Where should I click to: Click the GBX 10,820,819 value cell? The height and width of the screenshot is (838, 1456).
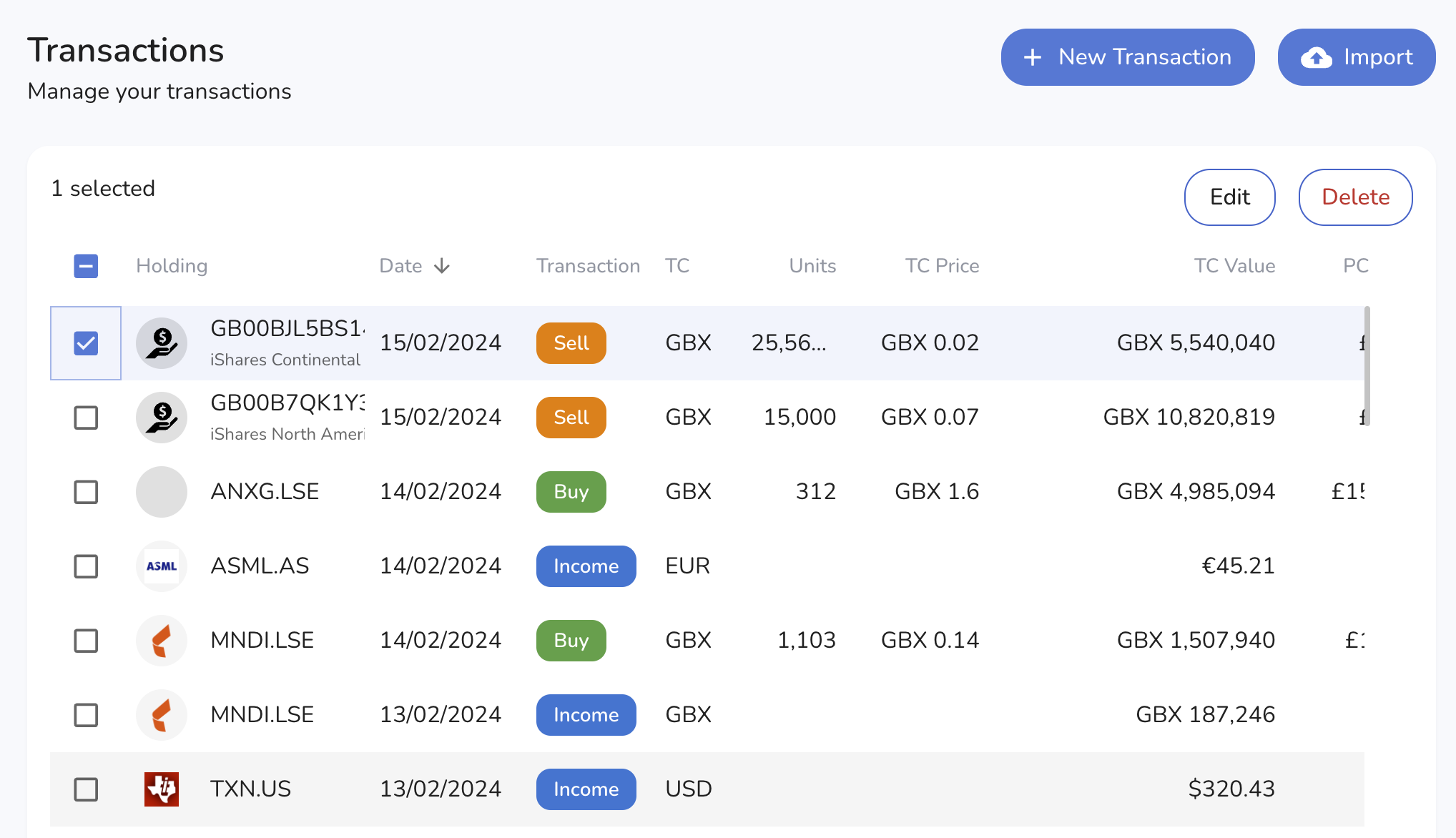tap(1189, 418)
